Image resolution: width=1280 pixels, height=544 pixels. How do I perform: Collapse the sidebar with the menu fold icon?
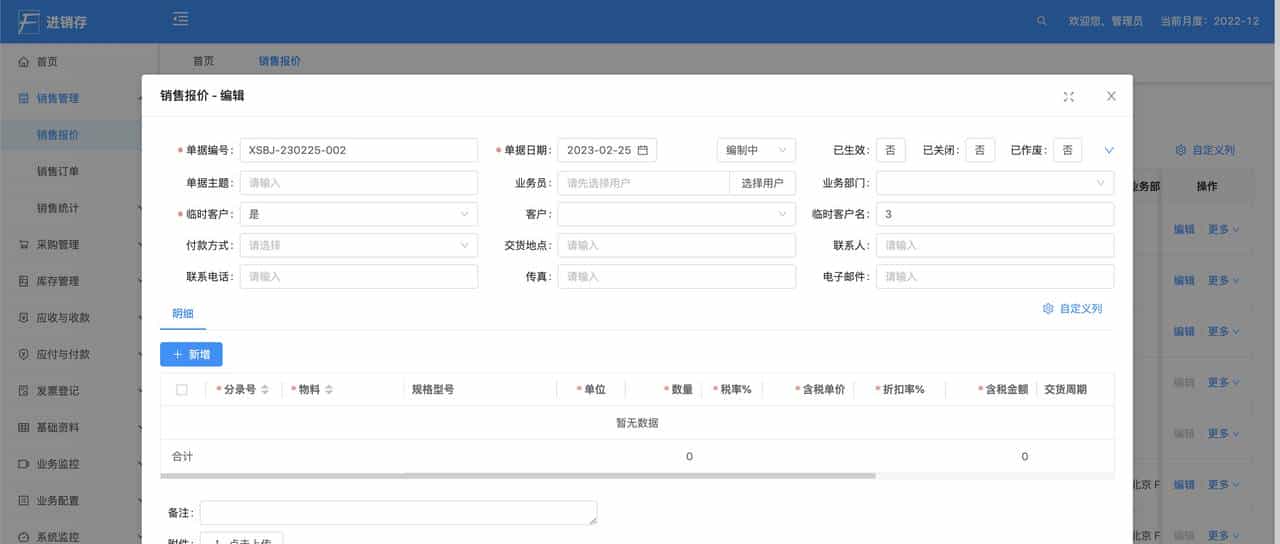pyautogui.click(x=180, y=19)
